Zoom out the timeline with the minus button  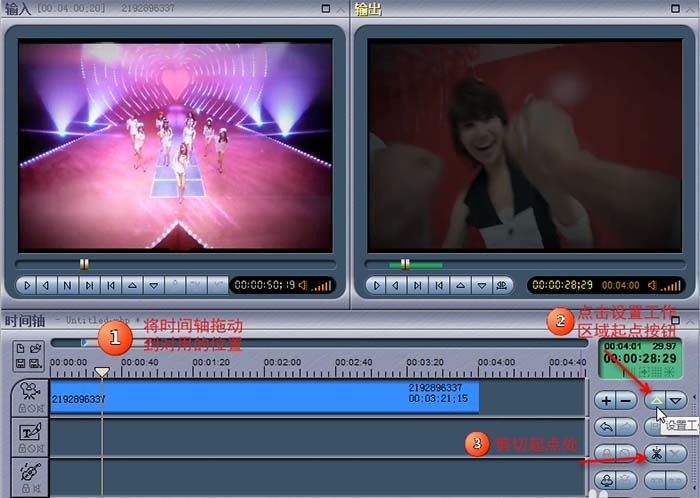625,400
